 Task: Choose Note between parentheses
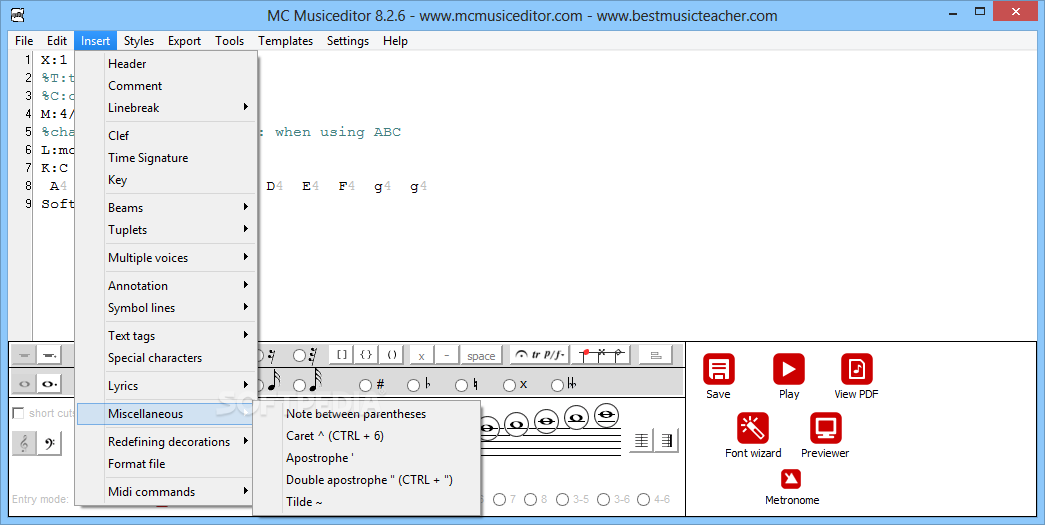[x=367, y=414]
